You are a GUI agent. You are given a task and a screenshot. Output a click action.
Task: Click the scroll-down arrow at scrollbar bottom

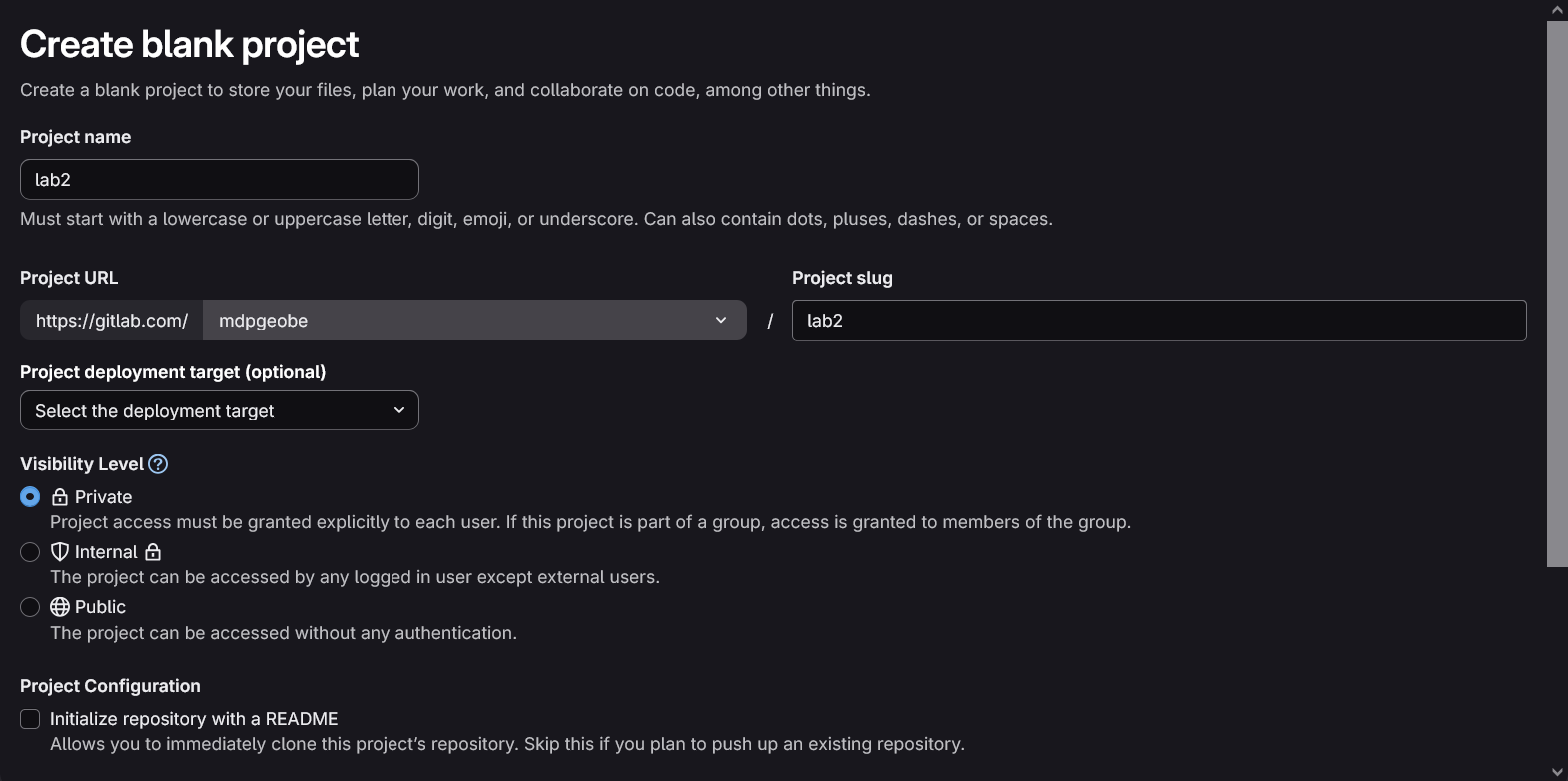coord(1557,772)
